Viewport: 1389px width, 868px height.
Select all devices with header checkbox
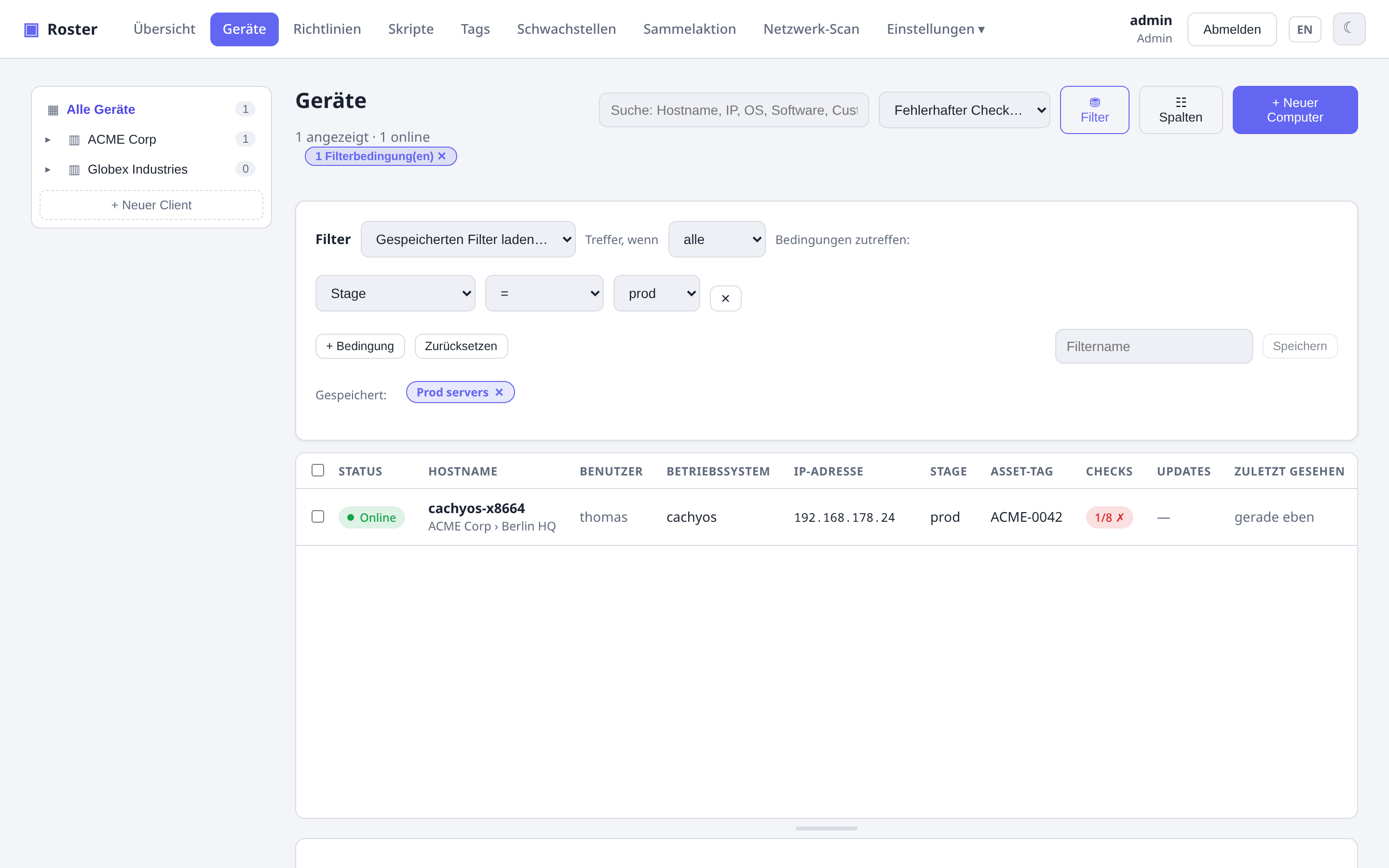(x=317, y=470)
